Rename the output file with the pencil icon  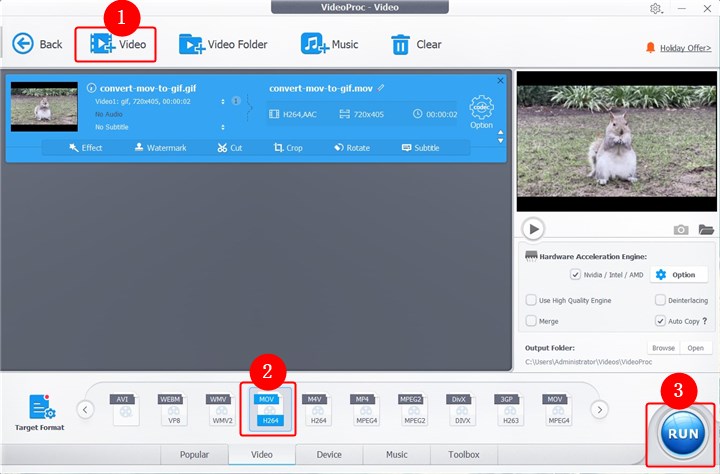coord(381,88)
